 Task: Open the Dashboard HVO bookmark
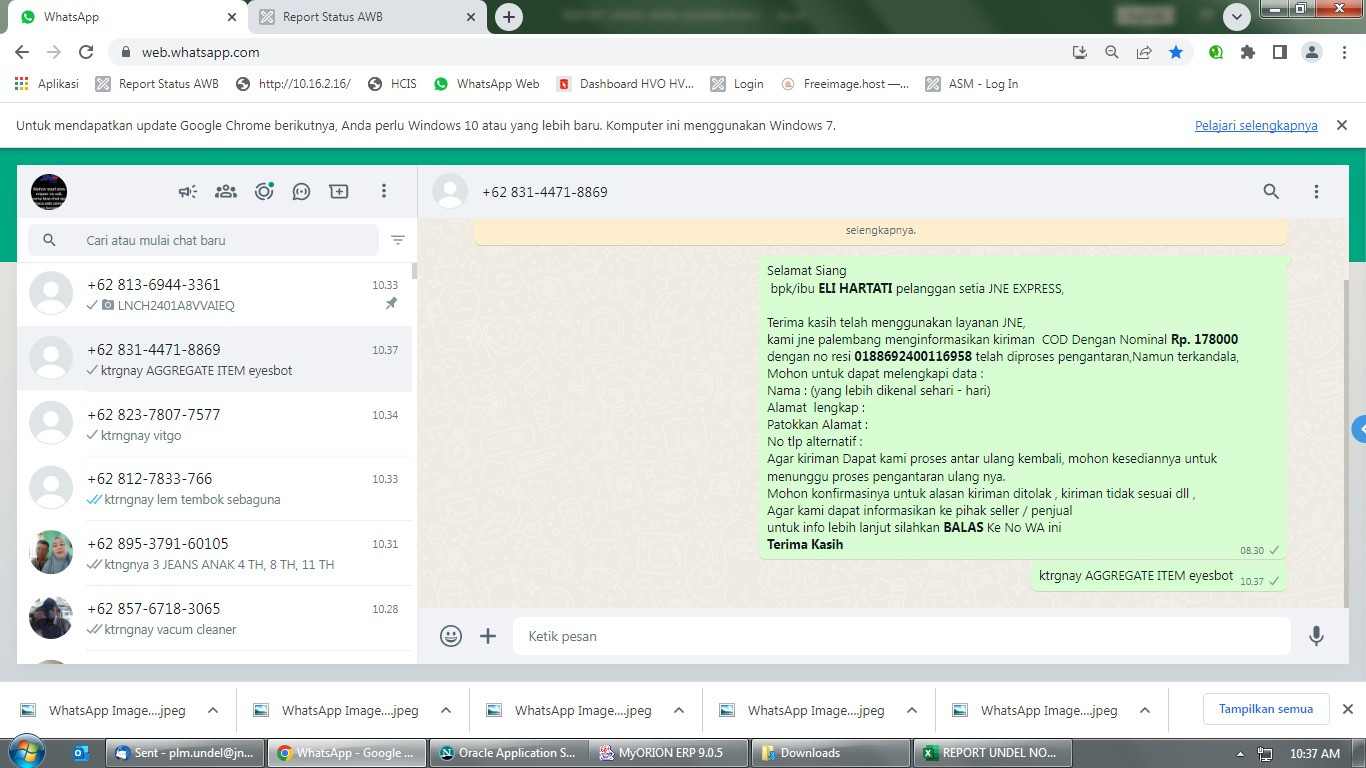click(625, 84)
